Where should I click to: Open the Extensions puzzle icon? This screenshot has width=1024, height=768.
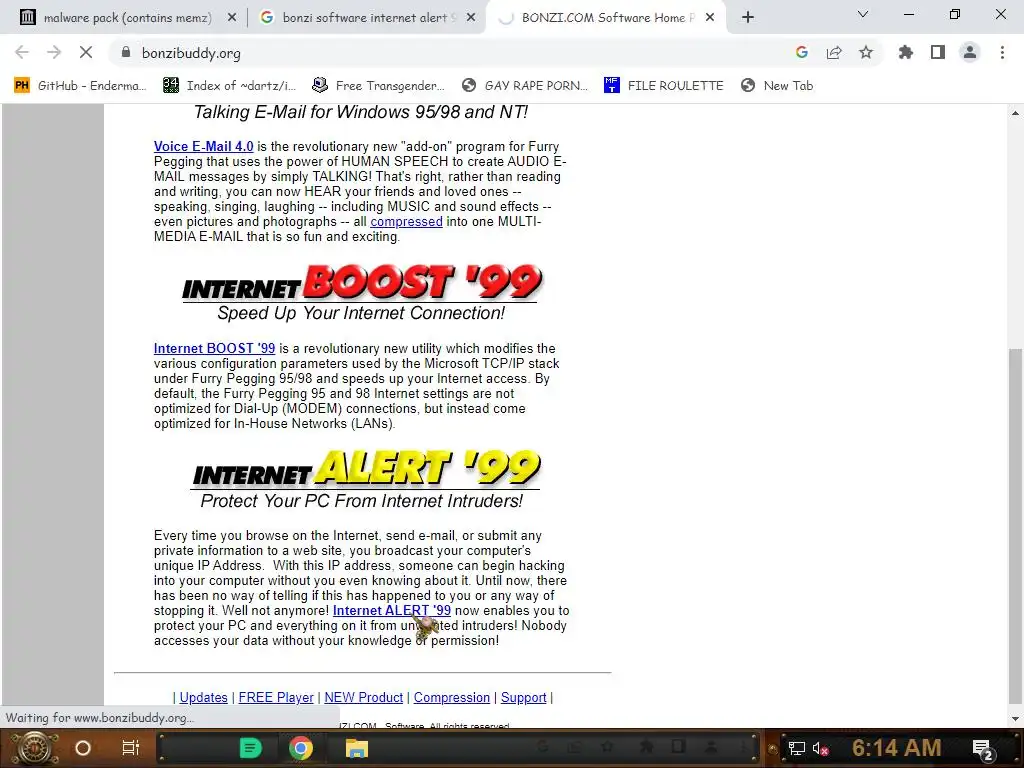click(906, 52)
